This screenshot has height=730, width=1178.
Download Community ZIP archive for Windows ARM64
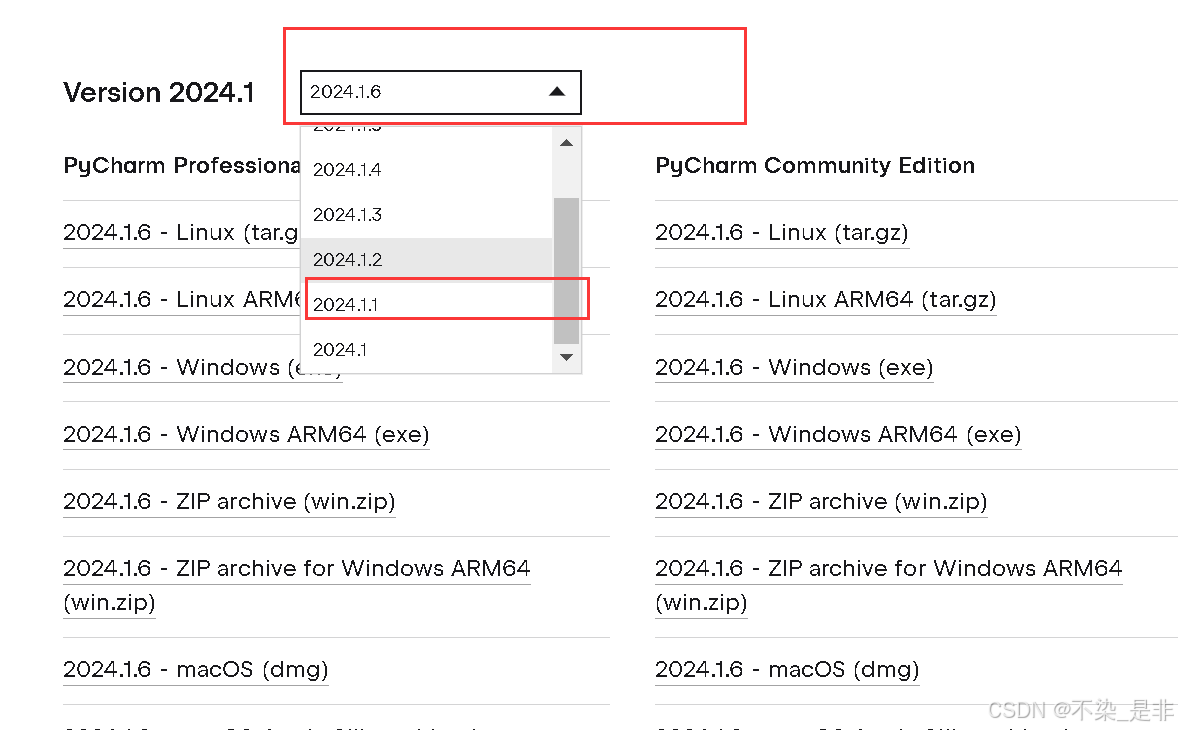(x=888, y=585)
